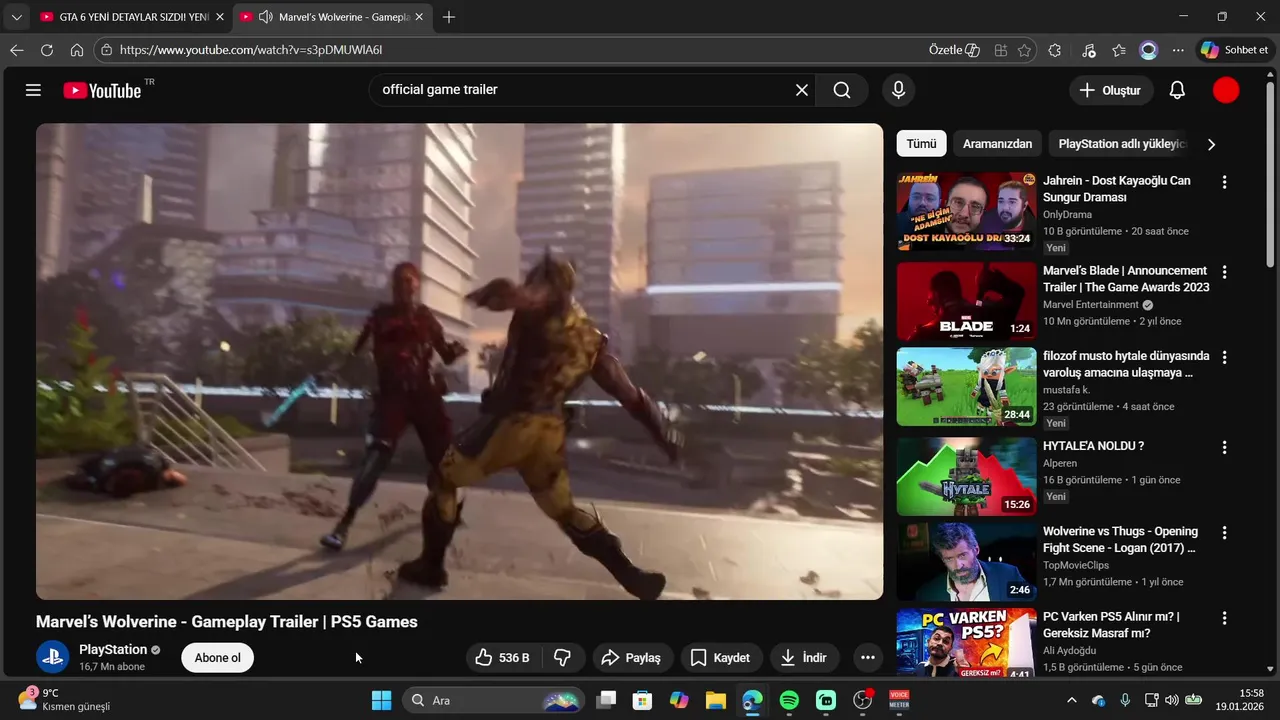
Task: Open browser settings and more menu
Action: 1178,50
